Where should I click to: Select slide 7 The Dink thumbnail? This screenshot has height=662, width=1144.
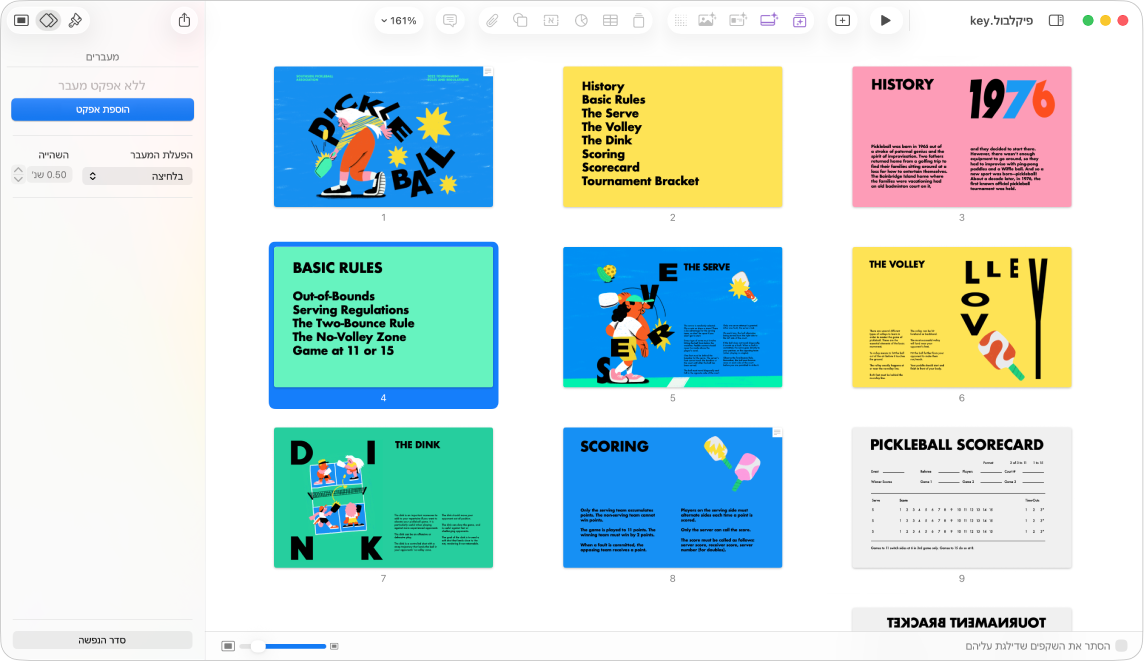tap(383, 498)
